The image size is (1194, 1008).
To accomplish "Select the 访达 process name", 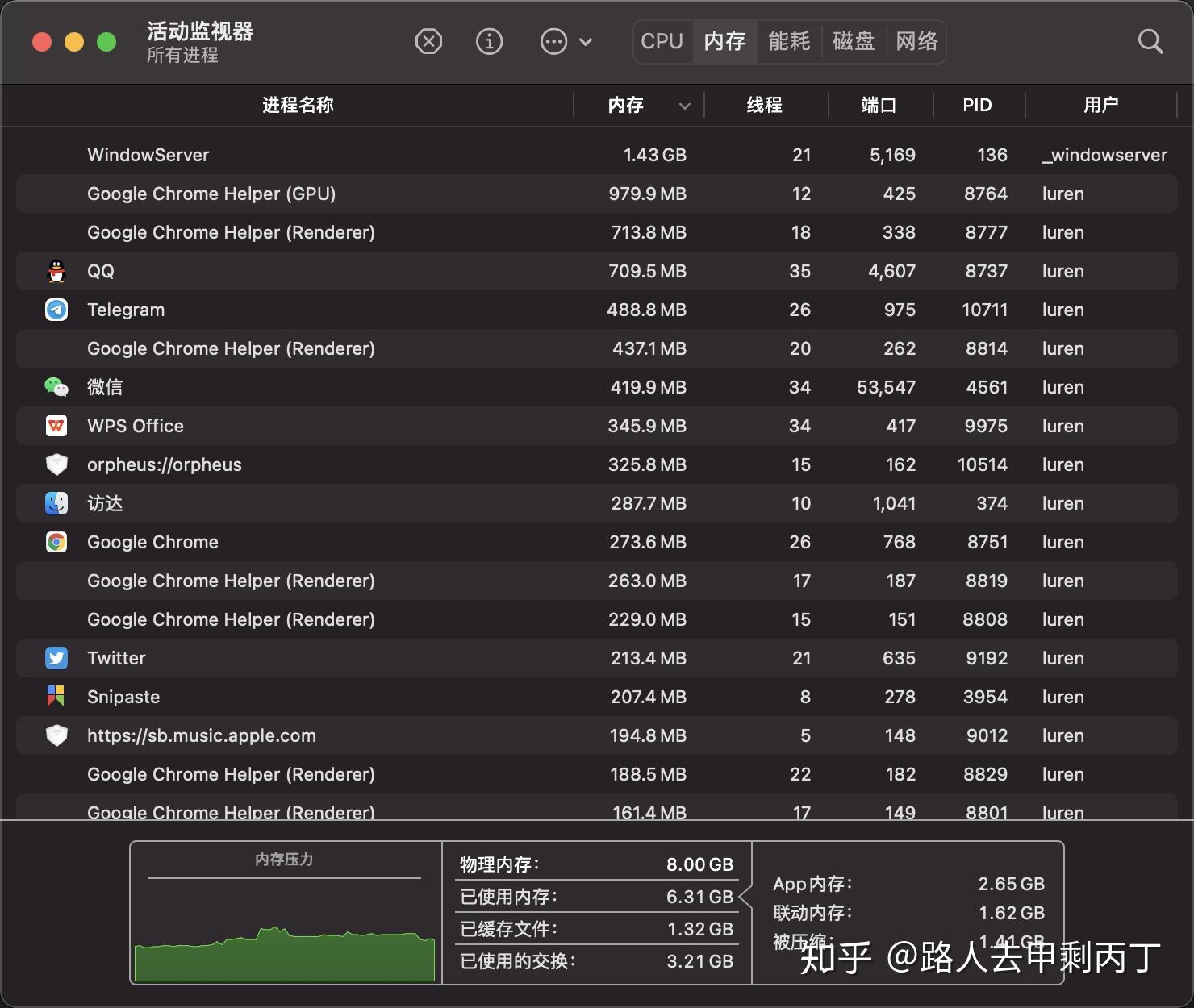I will pyautogui.click(x=105, y=503).
